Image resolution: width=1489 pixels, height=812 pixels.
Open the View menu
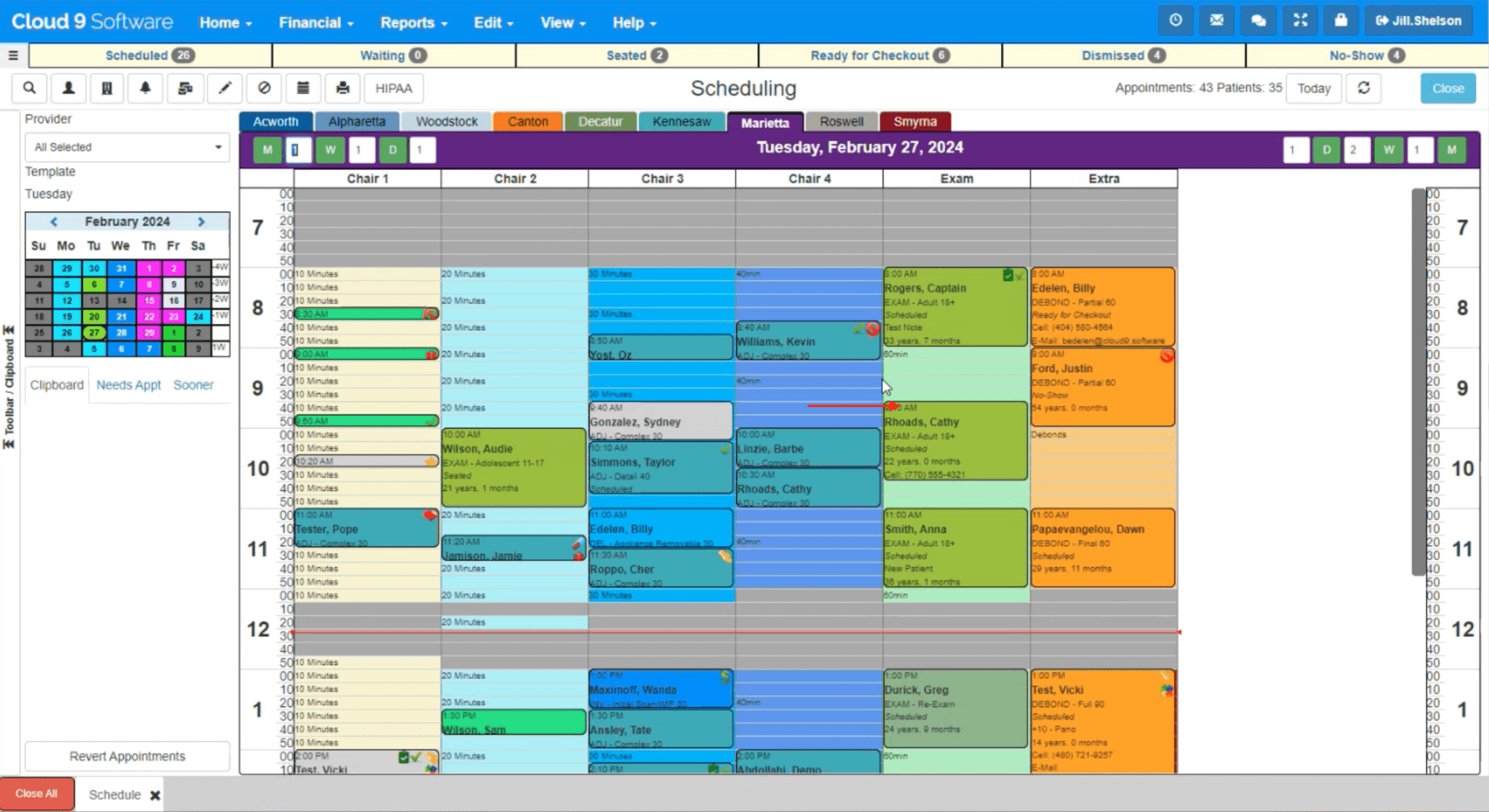563,23
